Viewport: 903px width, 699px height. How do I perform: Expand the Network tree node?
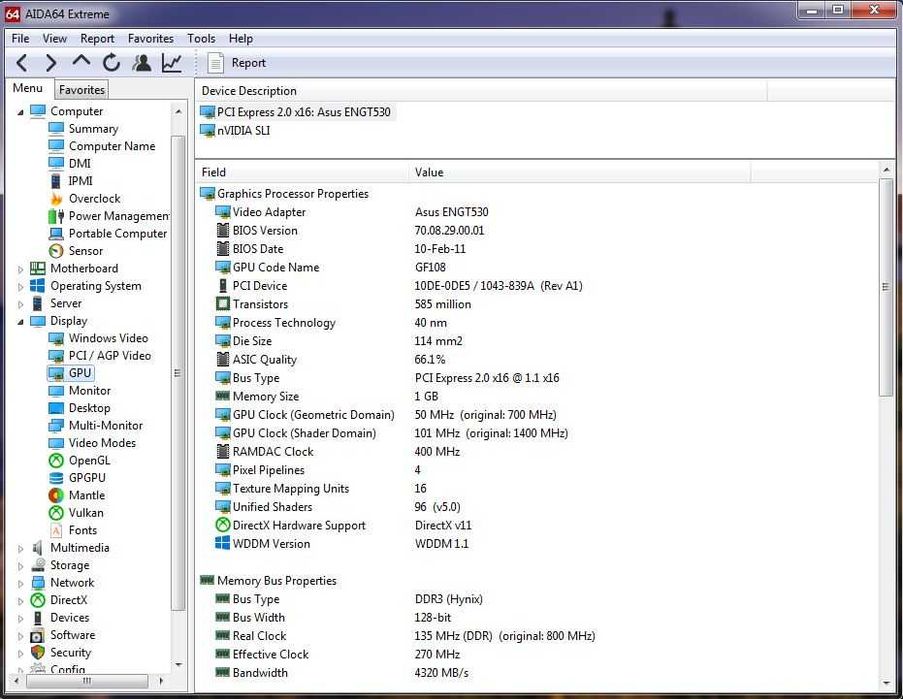[21, 583]
